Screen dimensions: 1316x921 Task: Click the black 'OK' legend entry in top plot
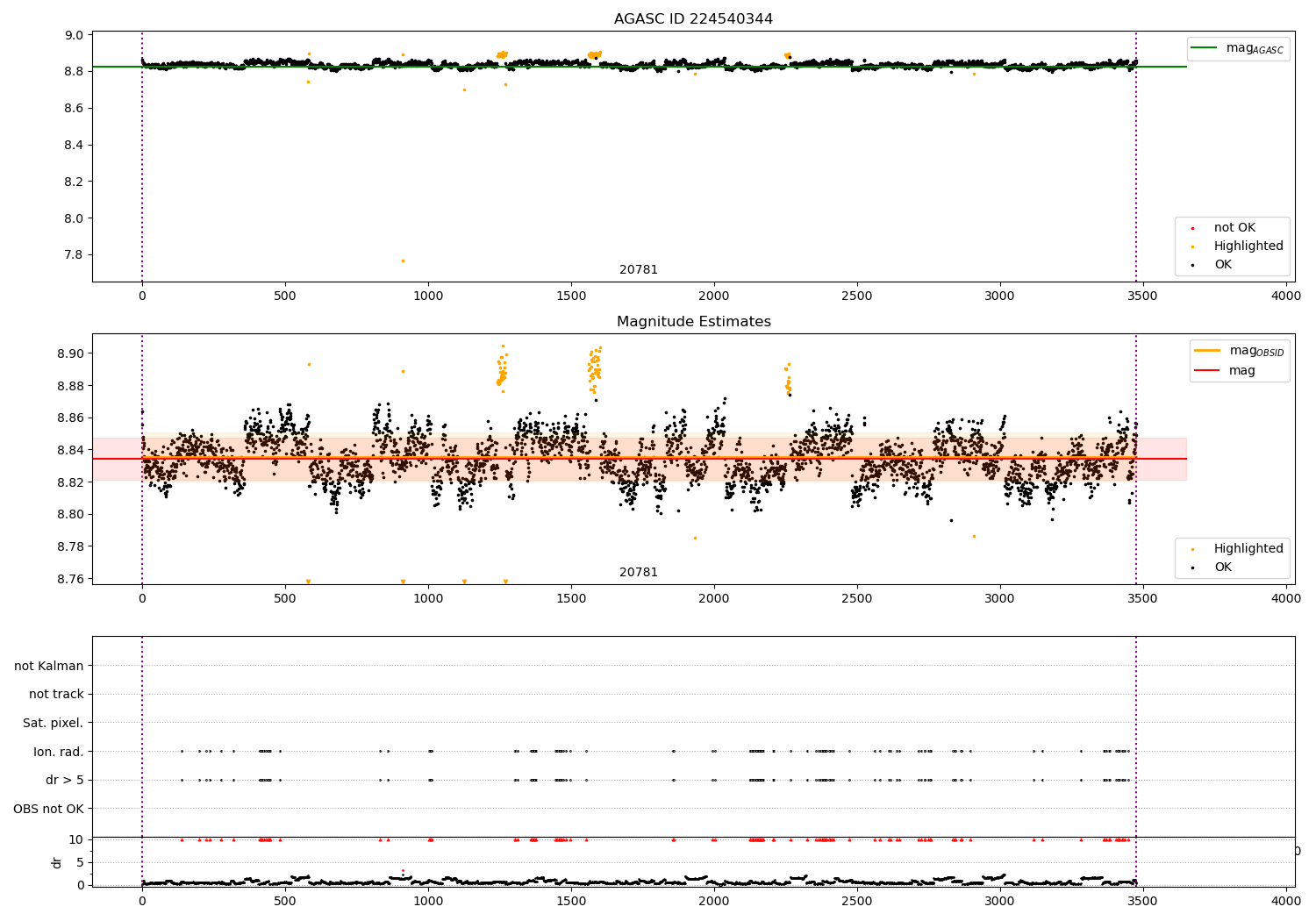(1212, 265)
